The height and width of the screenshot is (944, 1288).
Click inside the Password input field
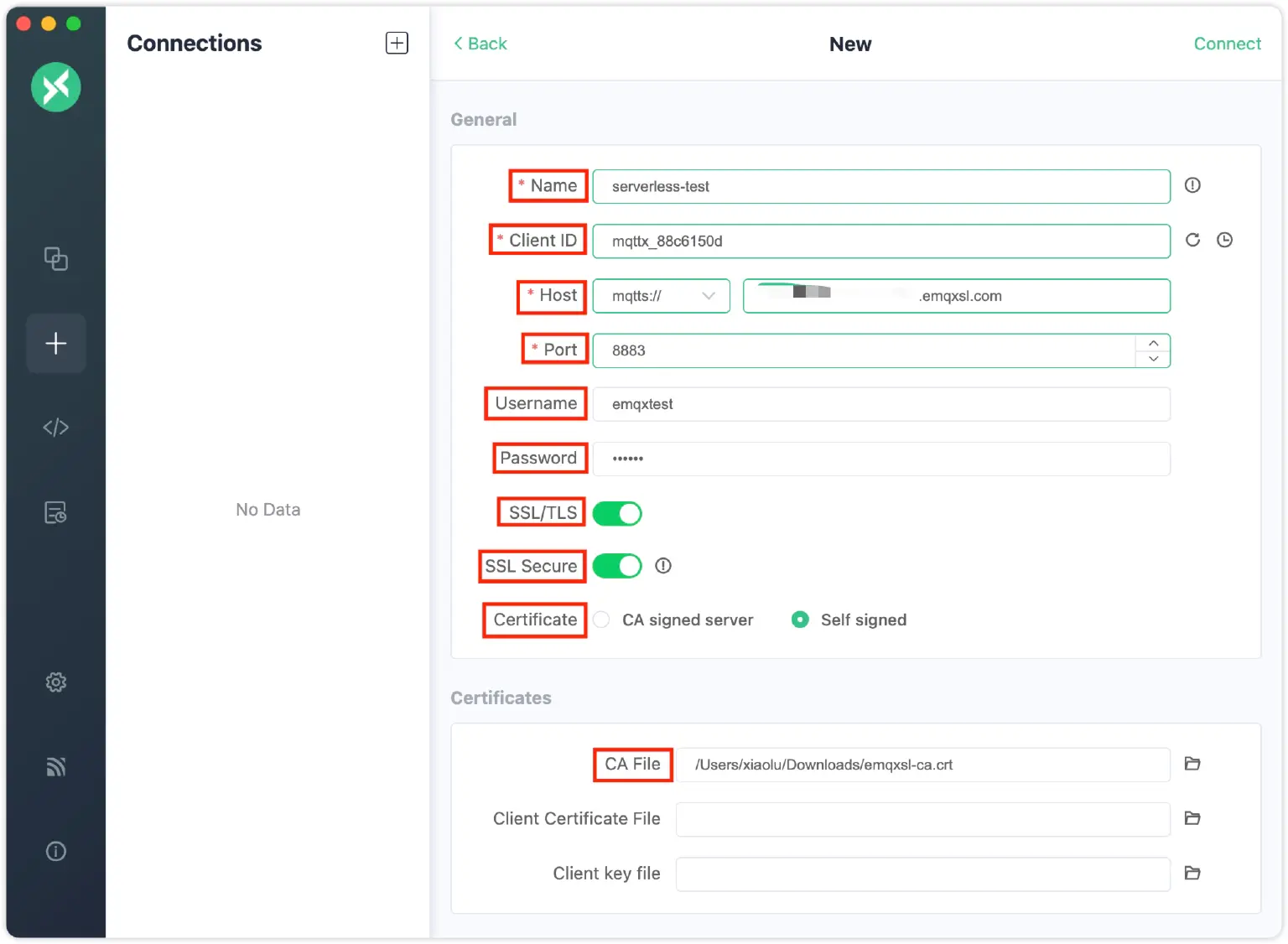pos(880,459)
